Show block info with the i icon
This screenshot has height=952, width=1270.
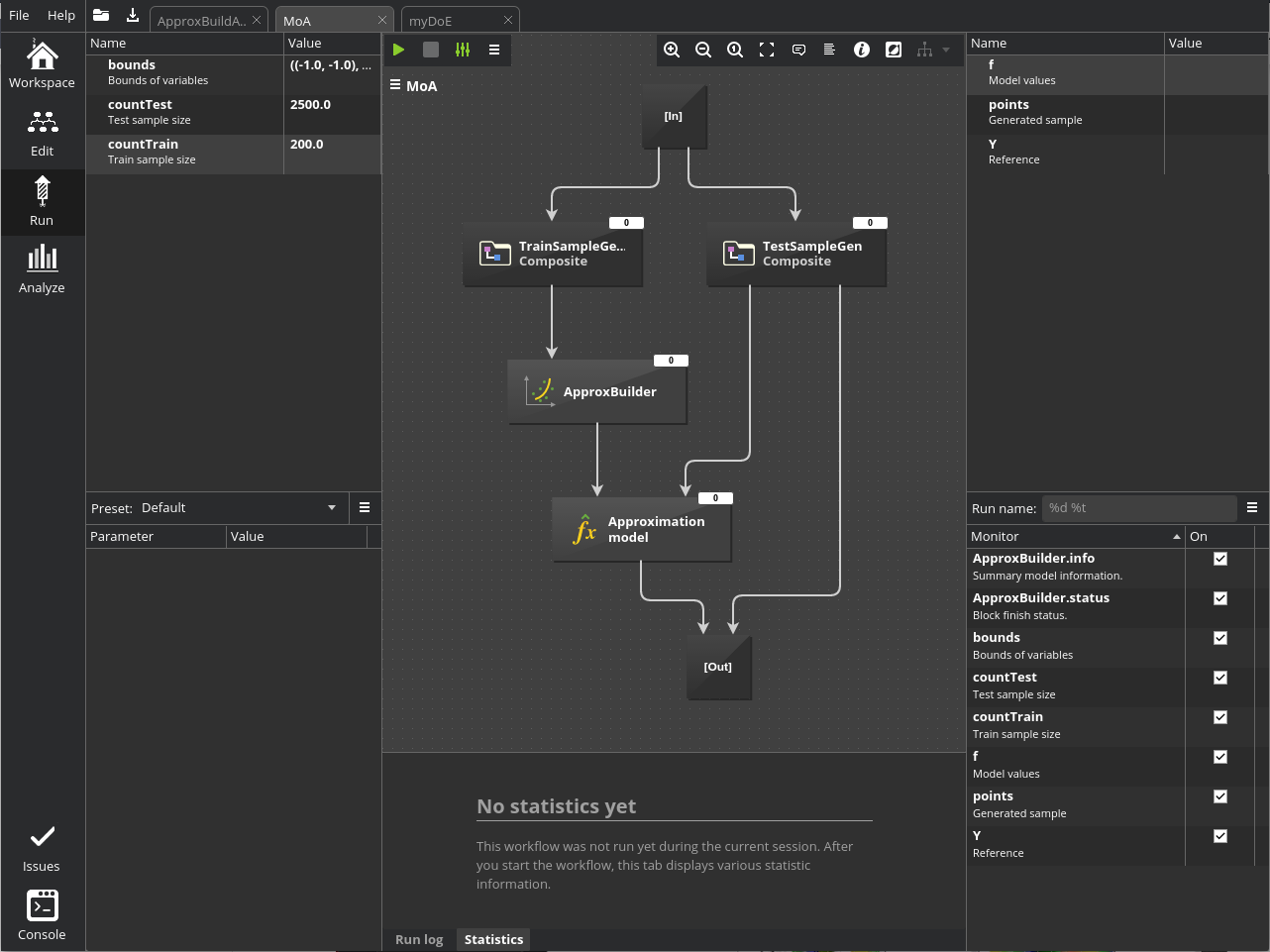tap(862, 50)
